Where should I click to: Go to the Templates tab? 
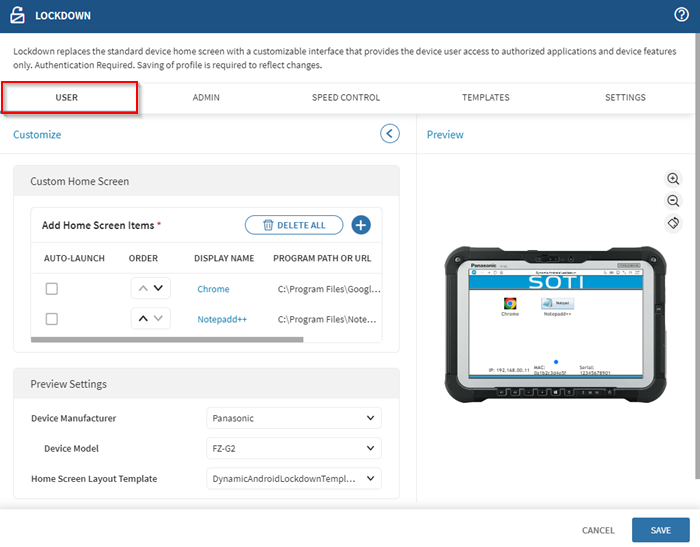(486, 98)
